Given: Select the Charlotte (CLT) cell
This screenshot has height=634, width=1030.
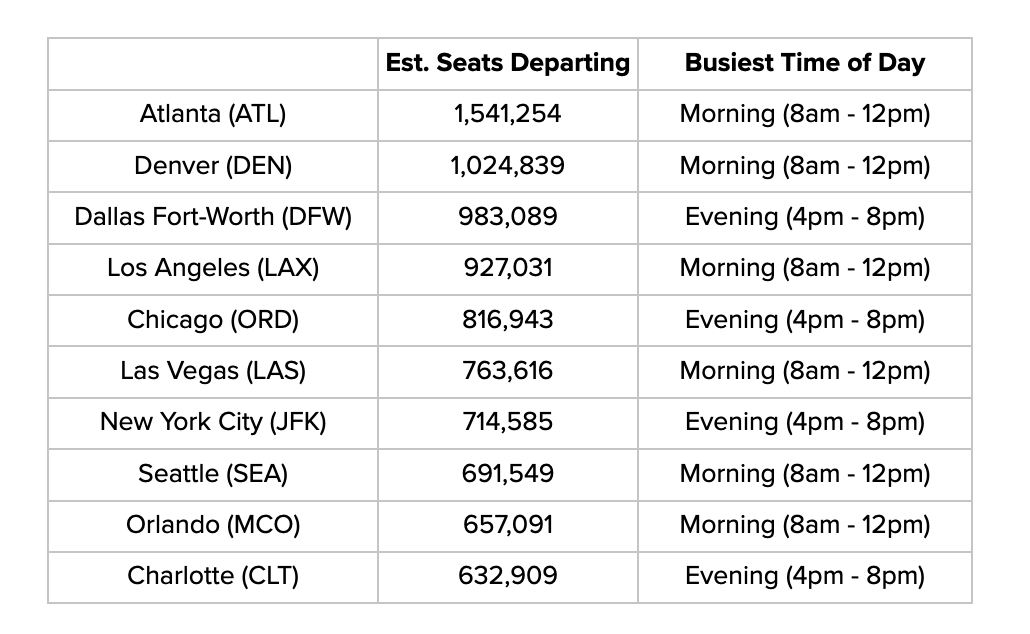Looking at the screenshot, I should [213, 576].
